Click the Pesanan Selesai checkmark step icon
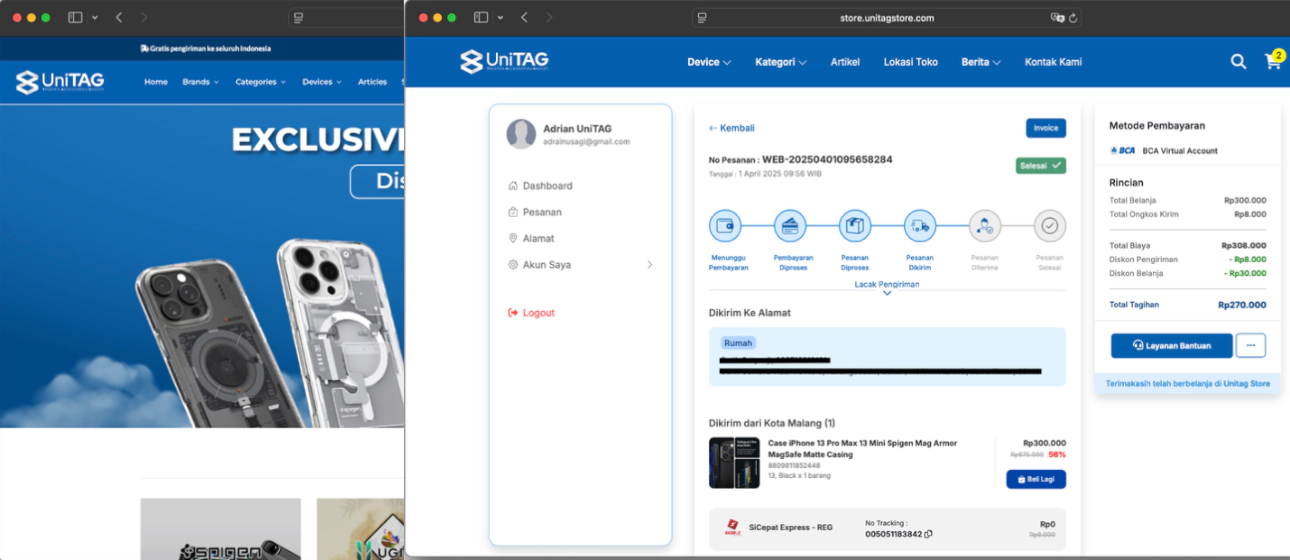Image resolution: width=1290 pixels, height=560 pixels. (x=1050, y=226)
